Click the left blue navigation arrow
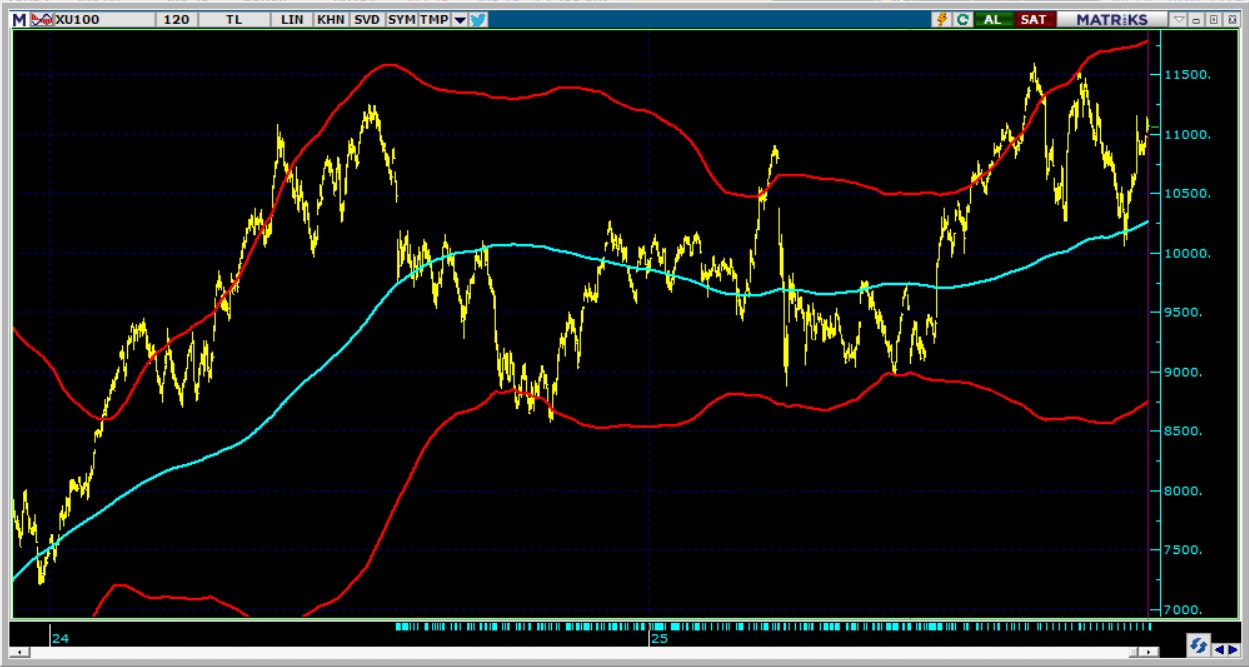 pyautogui.click(x=1221, y=650)
